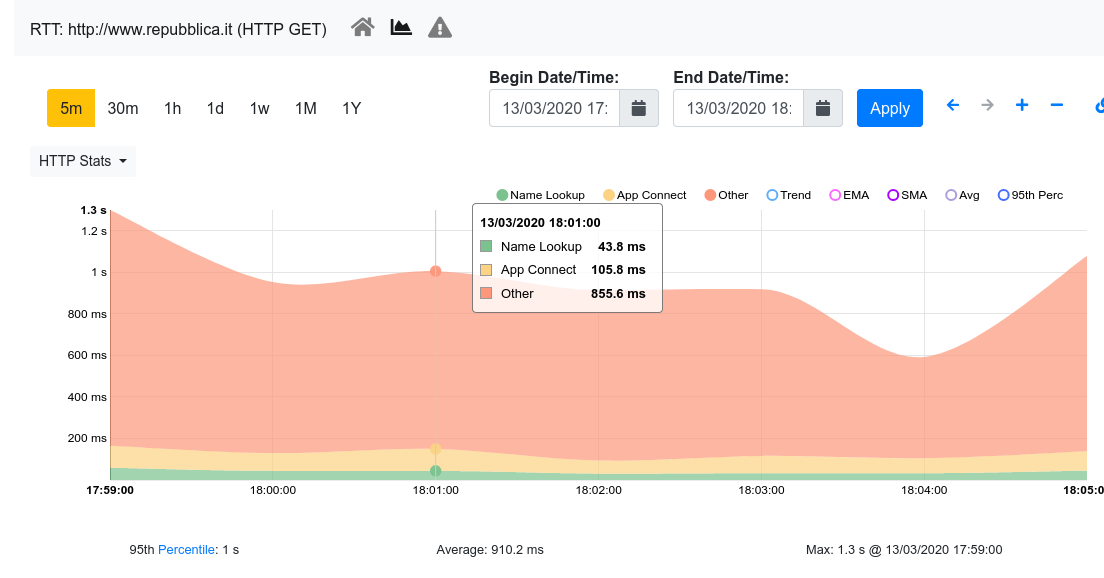Toggle the Trend series in the legend
Viewport: 1104px width, 578px height.
(x=788, y=195)
